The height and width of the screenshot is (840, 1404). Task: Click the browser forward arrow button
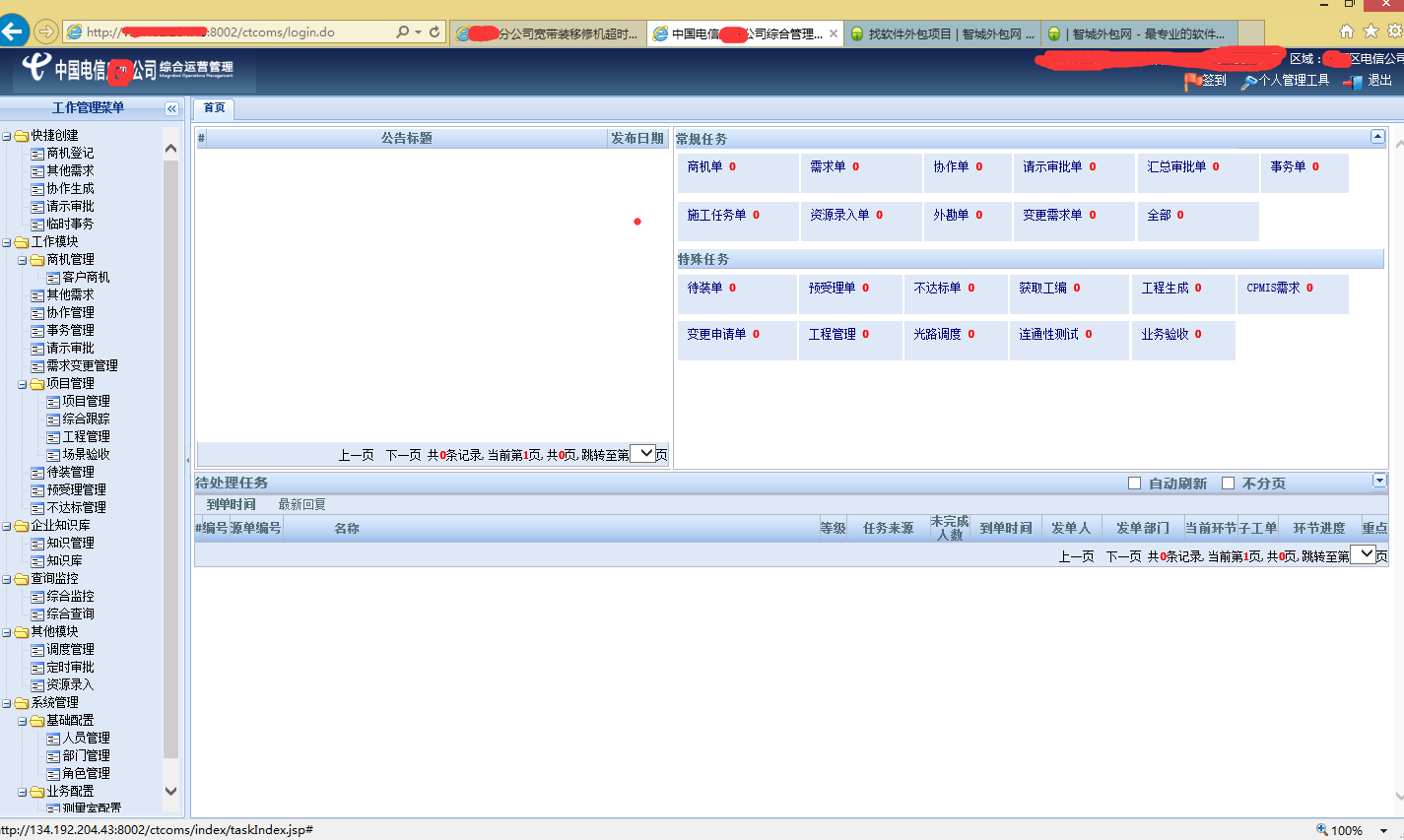(45, 32)
